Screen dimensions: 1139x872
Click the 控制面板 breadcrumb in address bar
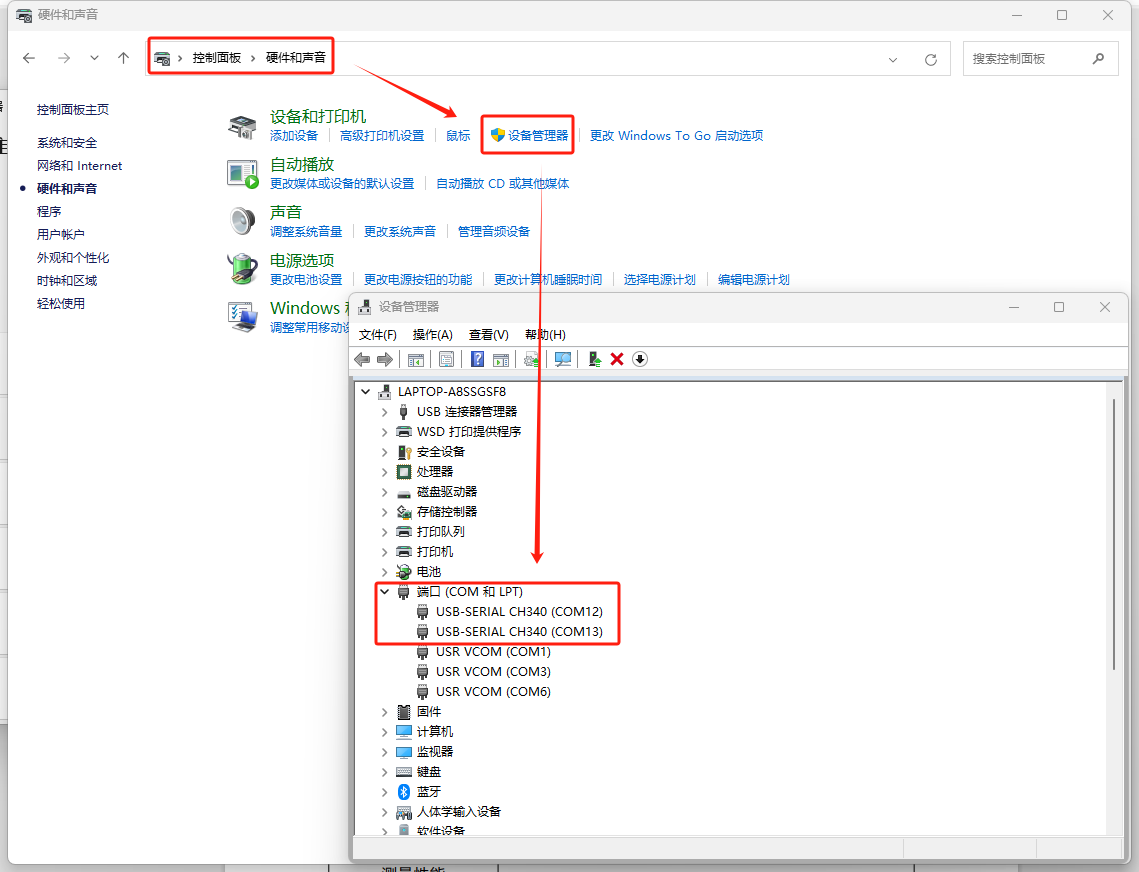(216, 57)
